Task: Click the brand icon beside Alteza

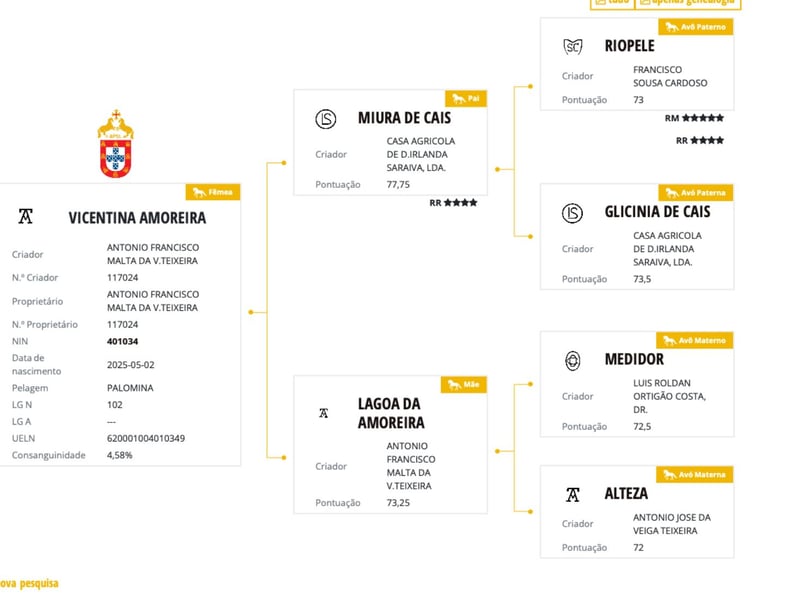Action: [573, 495]
